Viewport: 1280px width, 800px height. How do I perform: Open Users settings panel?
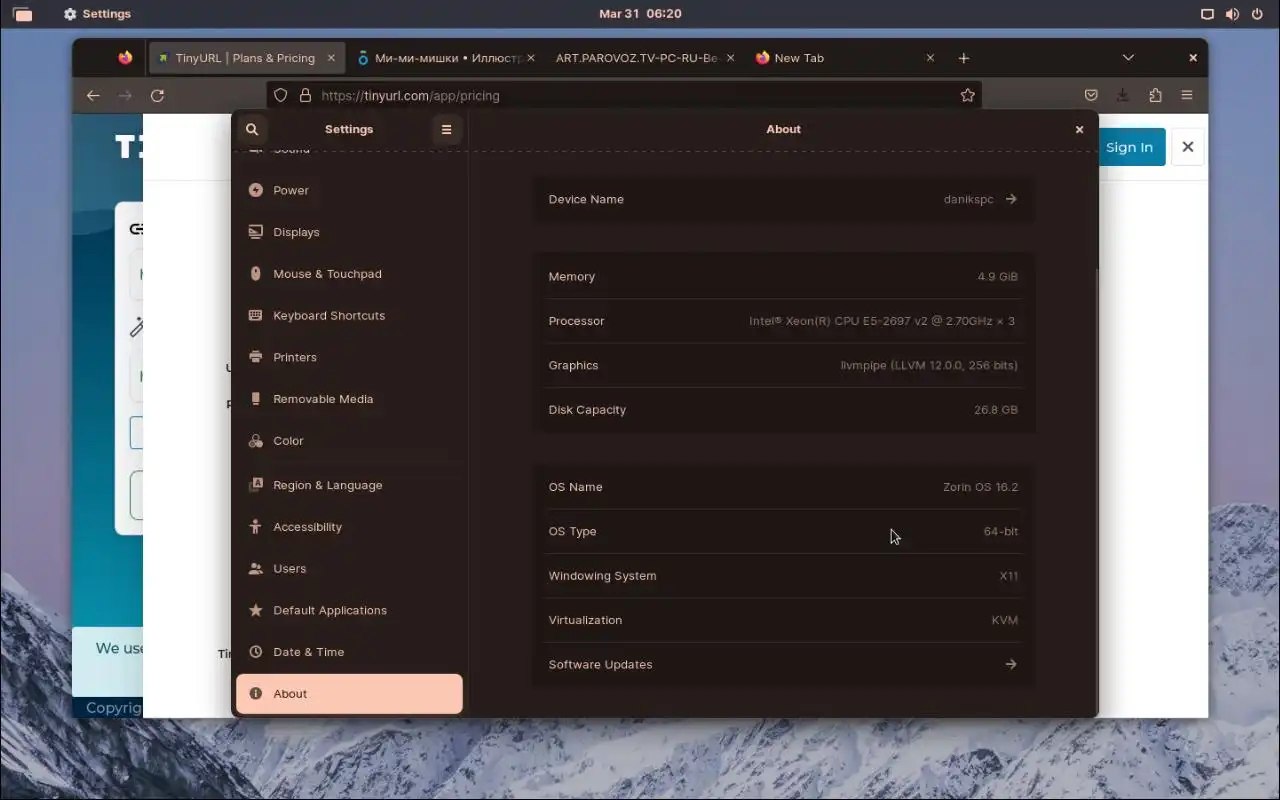(349, 569)
